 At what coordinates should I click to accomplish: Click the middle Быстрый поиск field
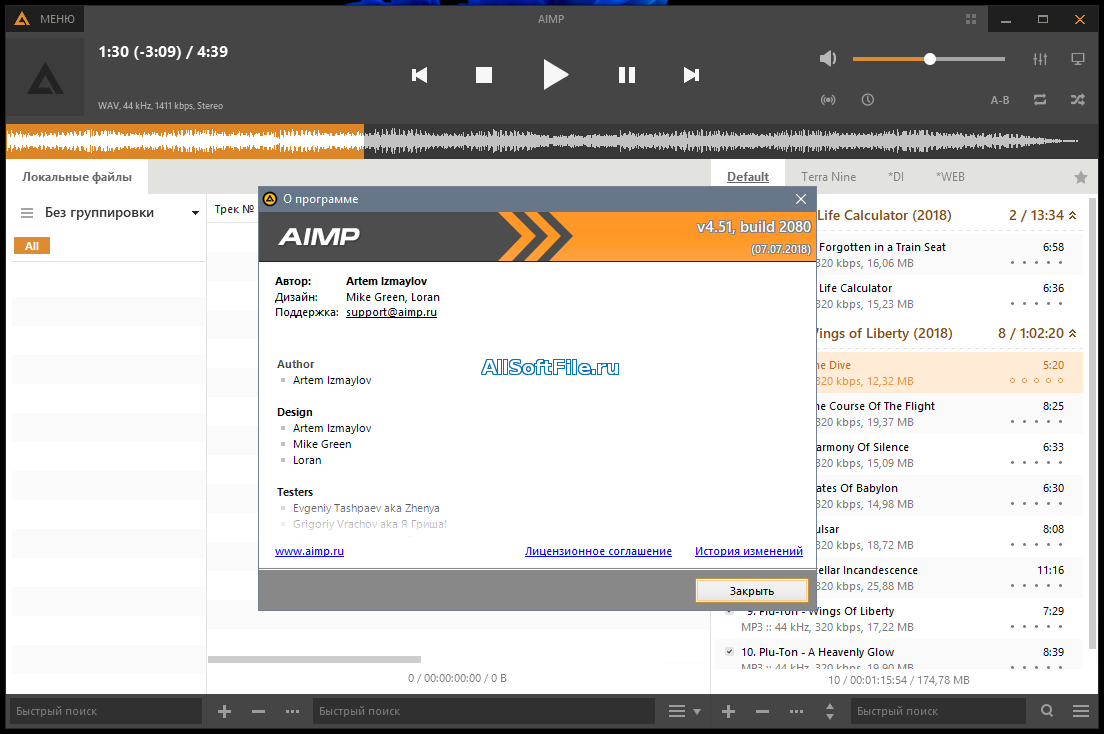point(484,711)
